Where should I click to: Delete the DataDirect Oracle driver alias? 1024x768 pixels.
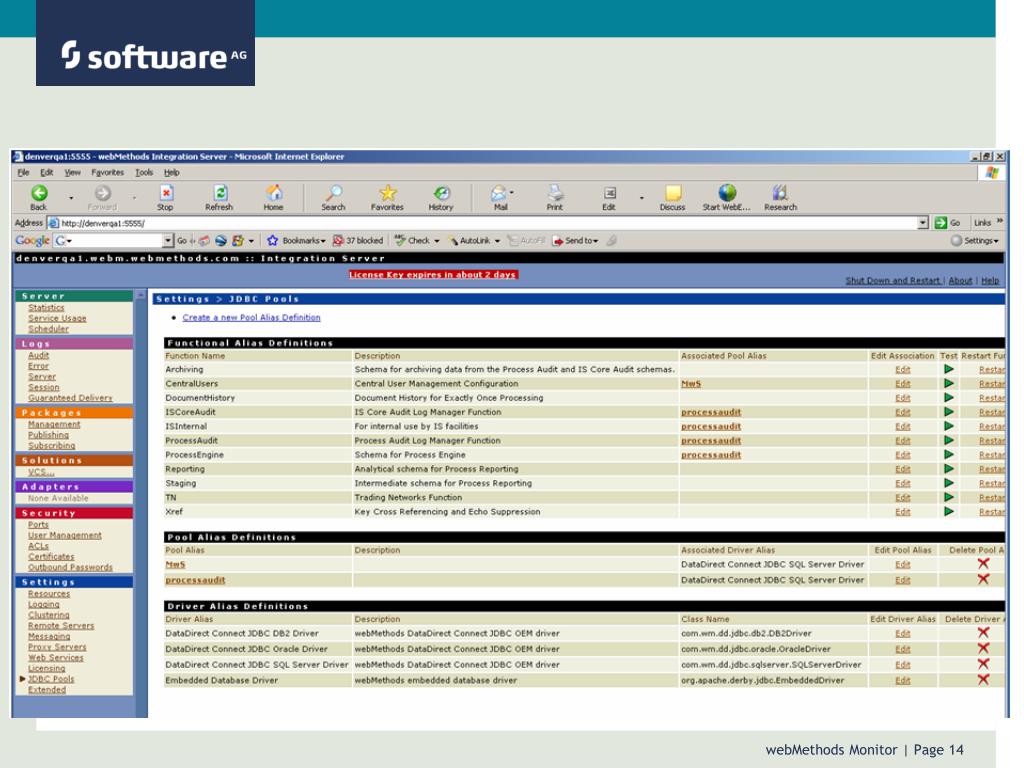click(983, 648)
